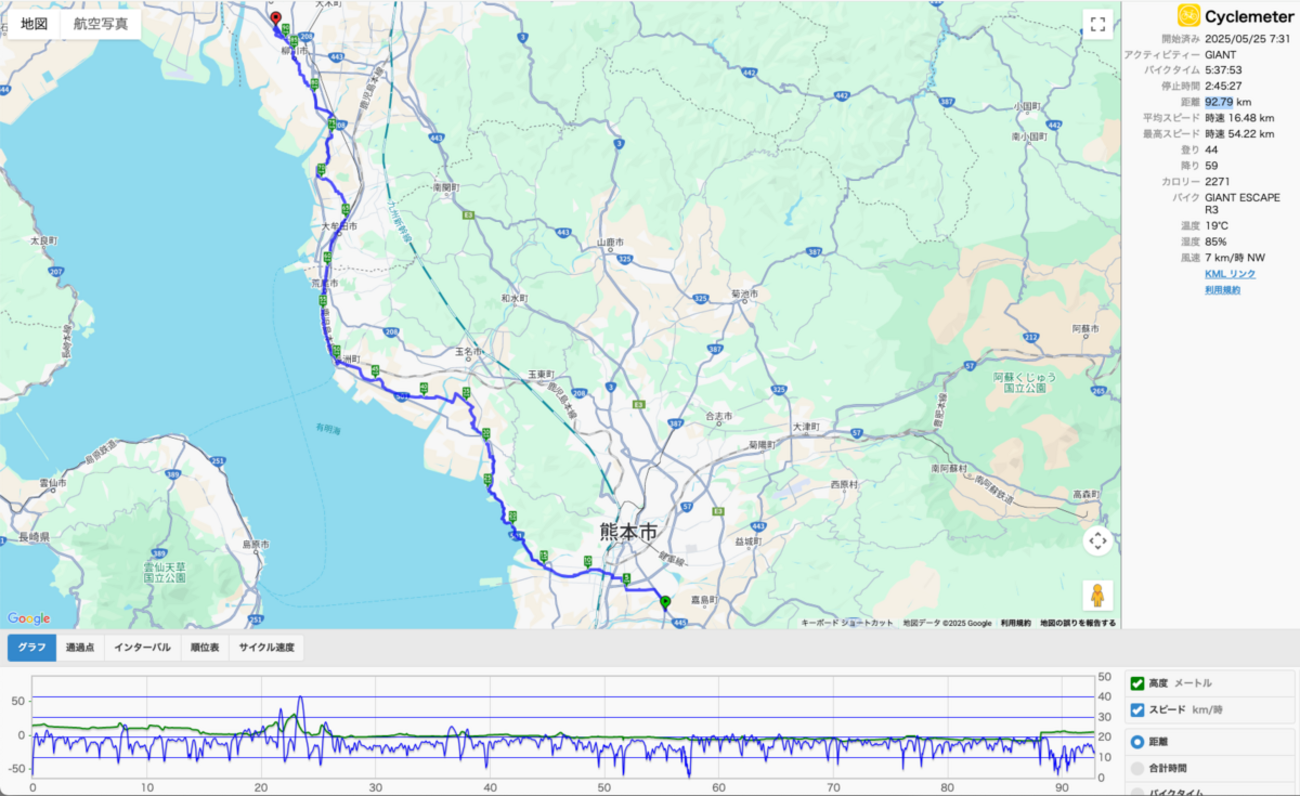Click the speed spike peak in the graph
Image resolution: width=1300 pixels, height=796 pixels.
[300, 697]
